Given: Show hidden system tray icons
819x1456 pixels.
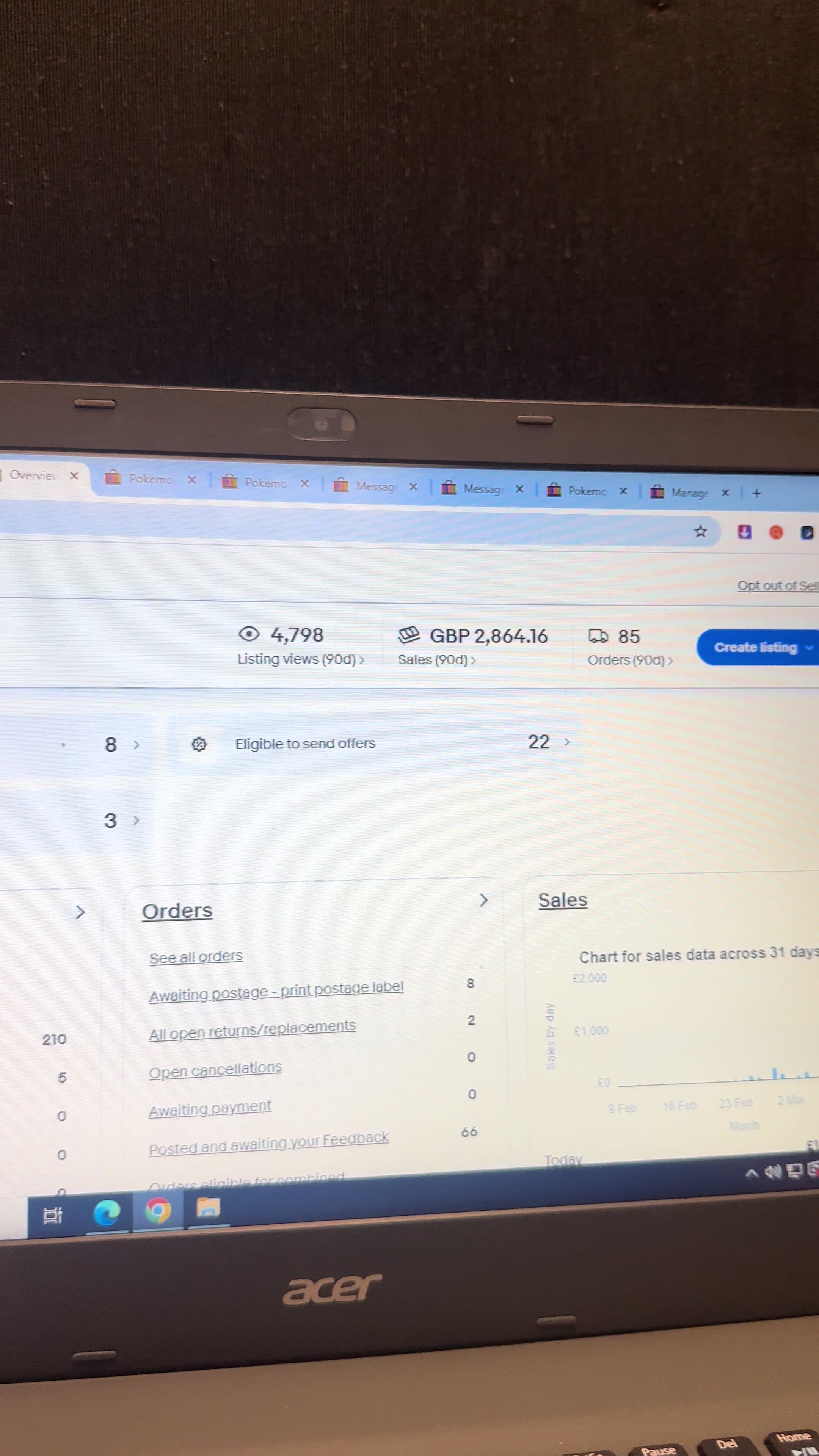Looking at the screenshot, I should coord(751,1174).
